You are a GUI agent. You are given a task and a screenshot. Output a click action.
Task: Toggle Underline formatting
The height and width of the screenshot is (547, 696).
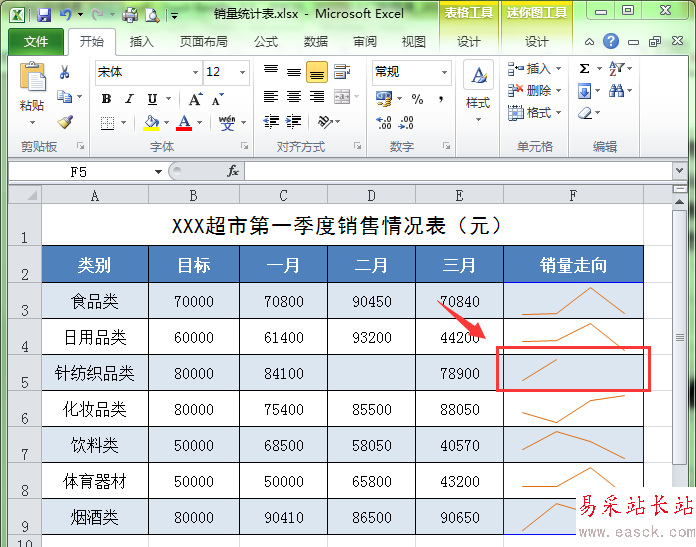(x=152, y=99)
